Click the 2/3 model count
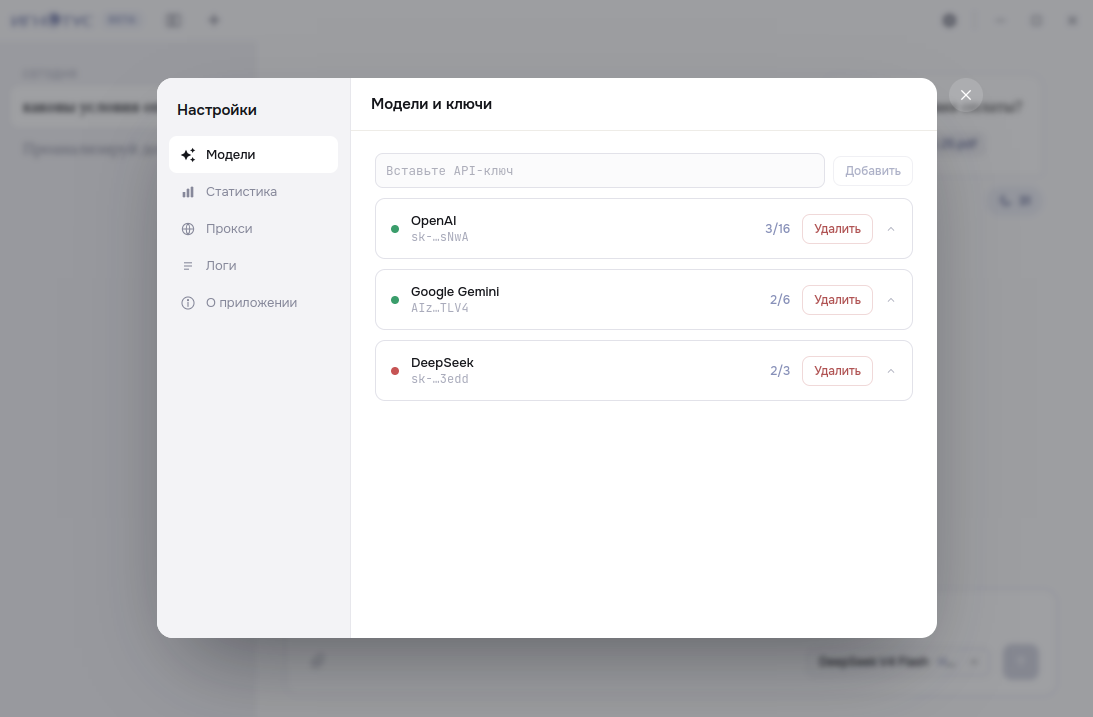This screenshot has width=1093, height=717. tap(780, 371)
